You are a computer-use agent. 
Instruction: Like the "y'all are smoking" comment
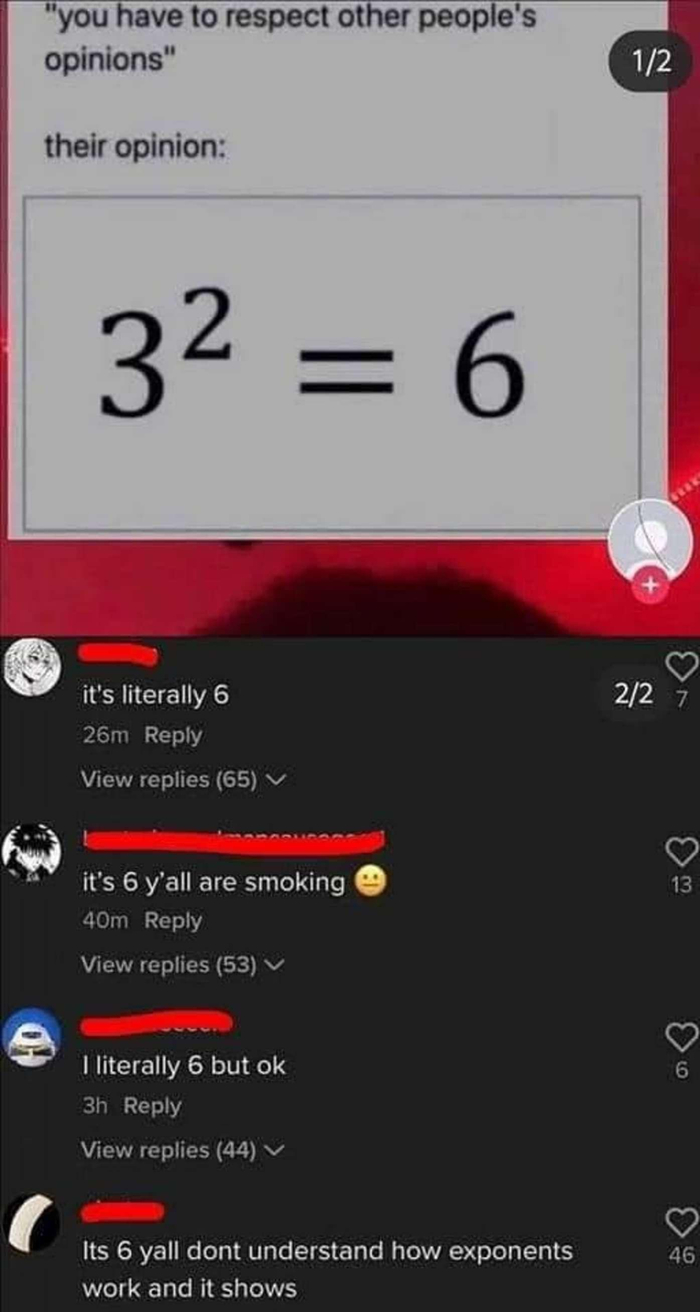point(679,851)
